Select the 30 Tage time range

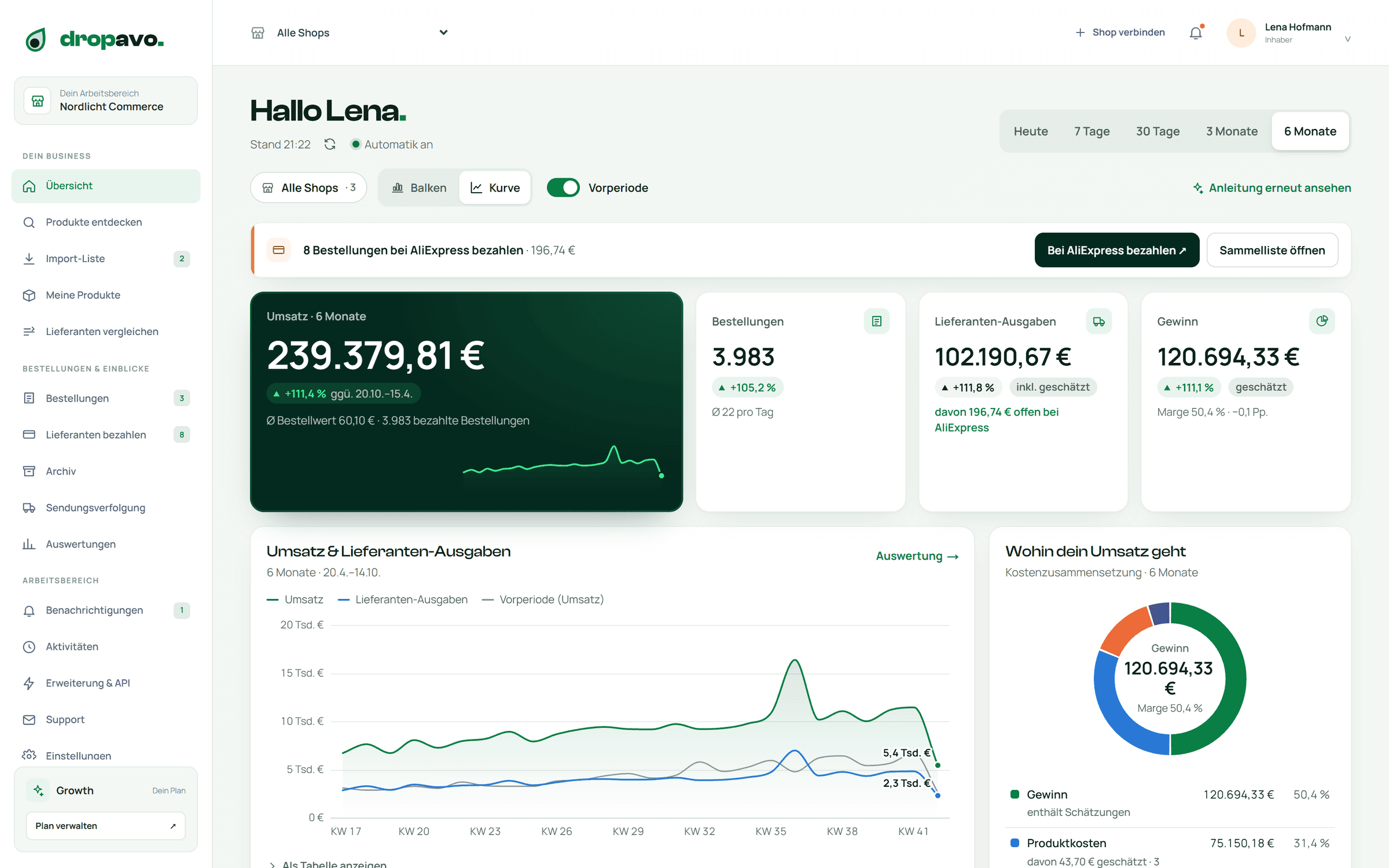pos(1157,131)
